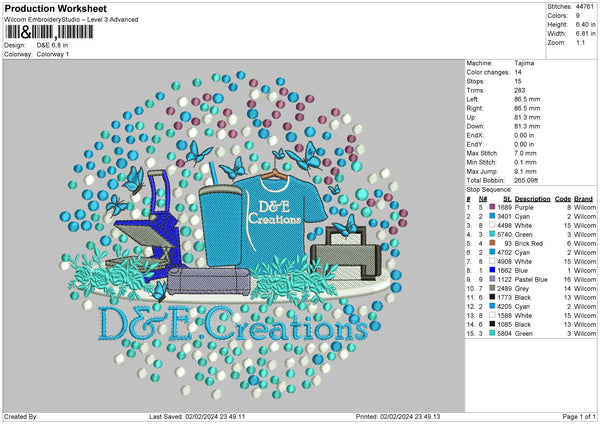The width and height of the screenshot is (600, 424).
Task: Click 'Pastel Blue' description text
Action: (531, 279)
